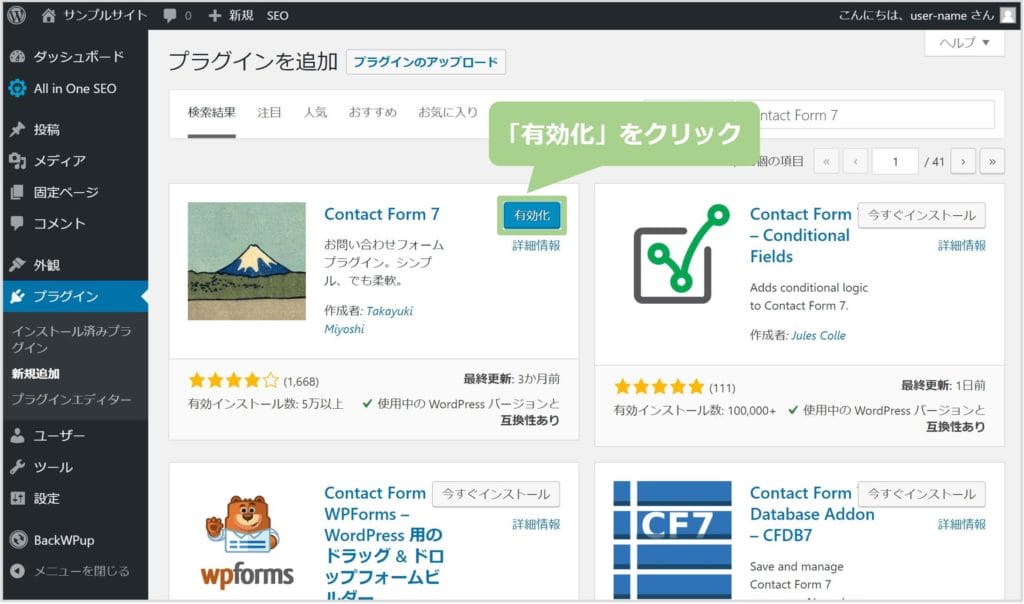Click the 投稿 pushpin icon
Image resolution: width=1024 pixels, height=604 pixels.
[x=18, y=129]
